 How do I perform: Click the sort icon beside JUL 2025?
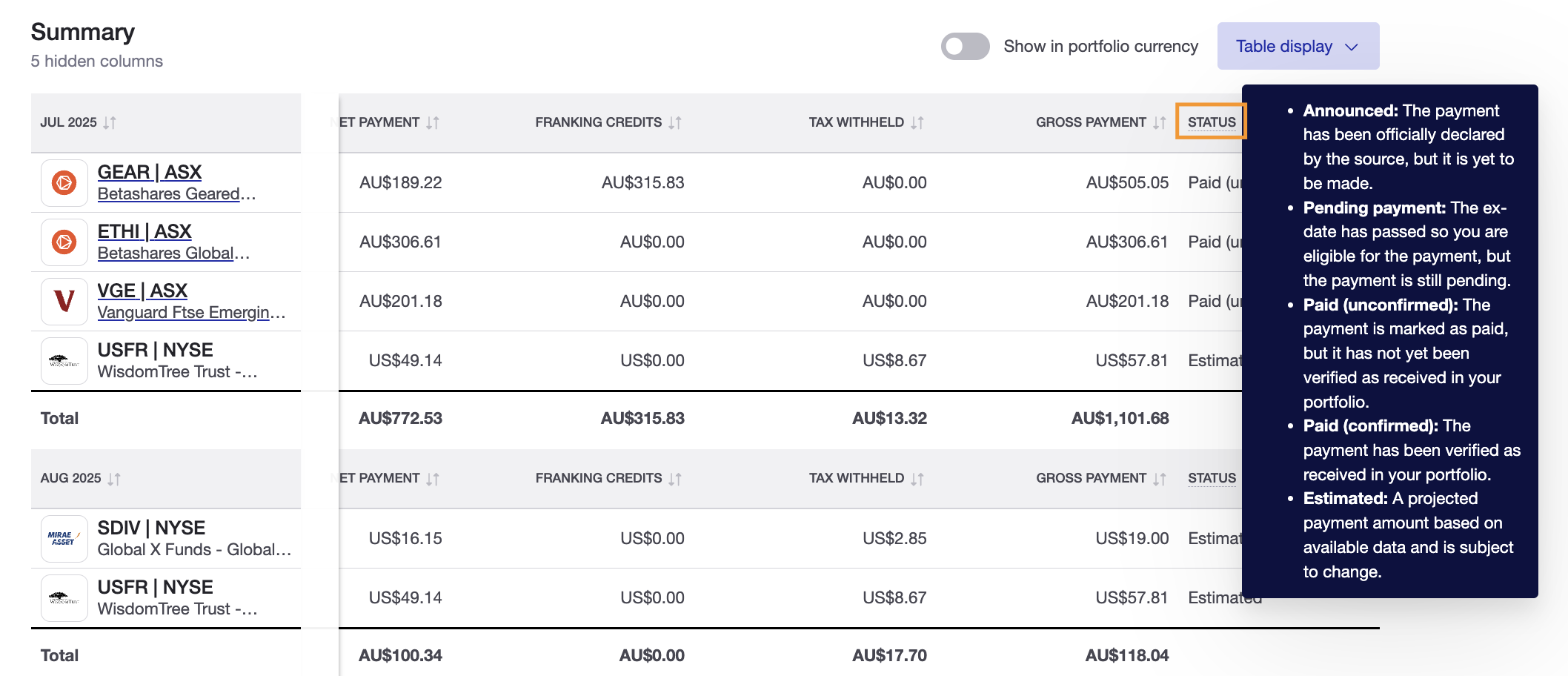110,122
